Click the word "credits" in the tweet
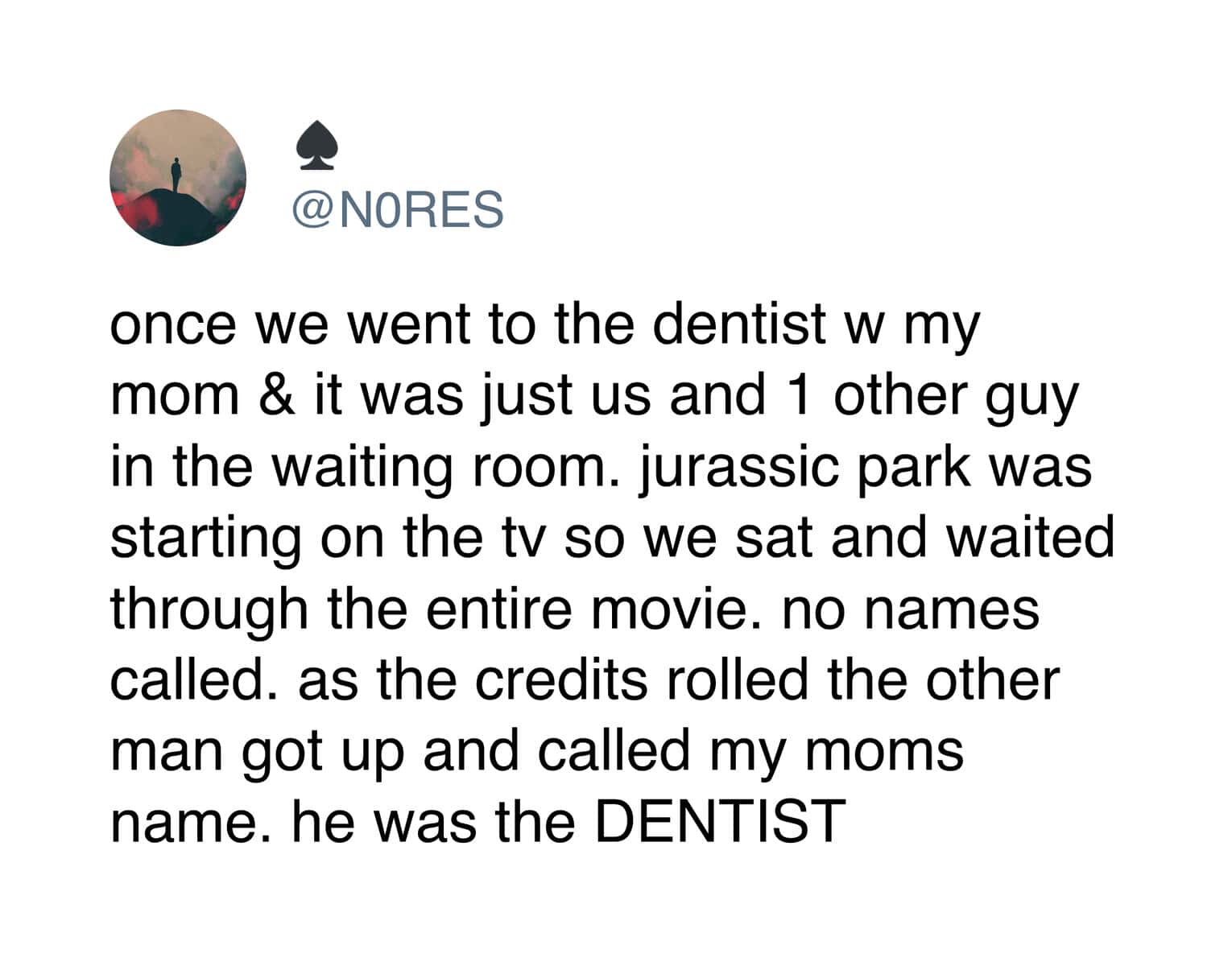 pos(561,679)
